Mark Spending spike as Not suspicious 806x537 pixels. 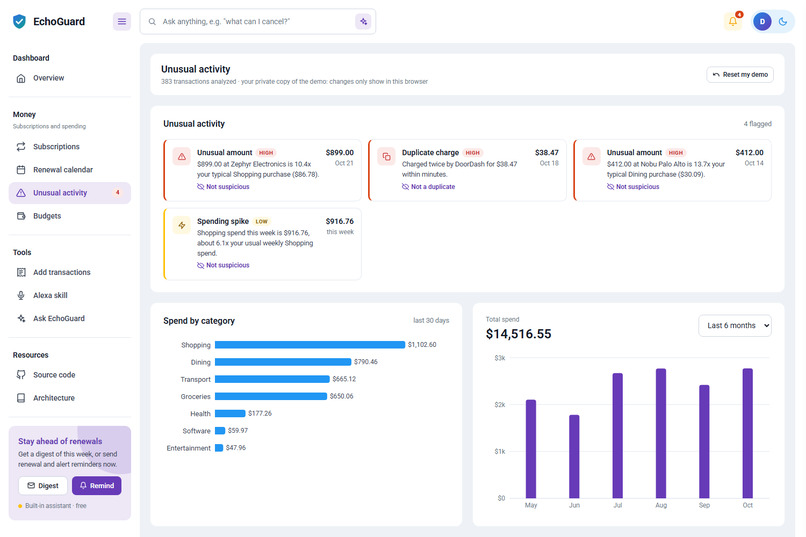click(223, 265)
